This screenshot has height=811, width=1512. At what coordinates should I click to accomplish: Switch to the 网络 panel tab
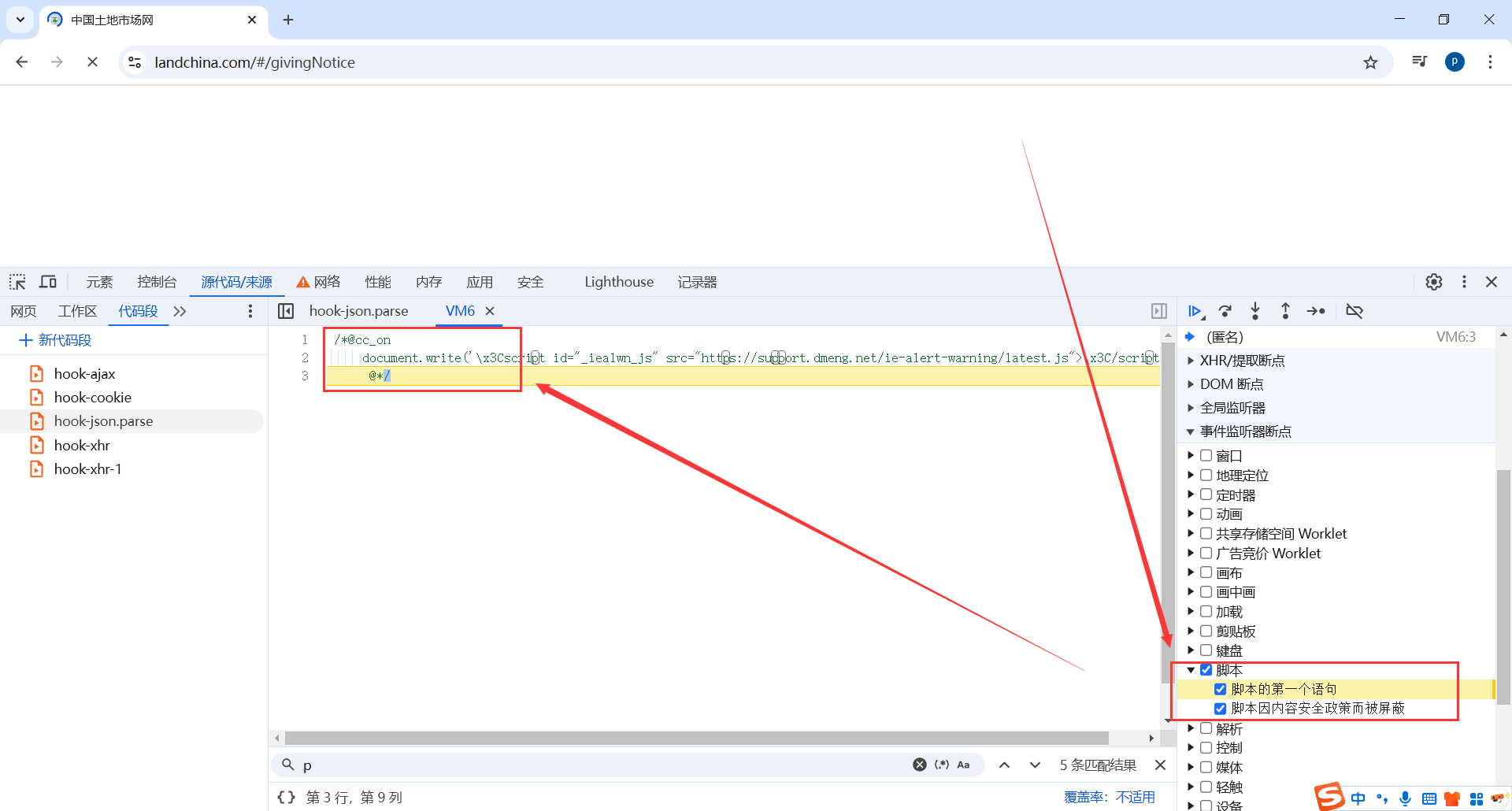[x=318, y=282]
